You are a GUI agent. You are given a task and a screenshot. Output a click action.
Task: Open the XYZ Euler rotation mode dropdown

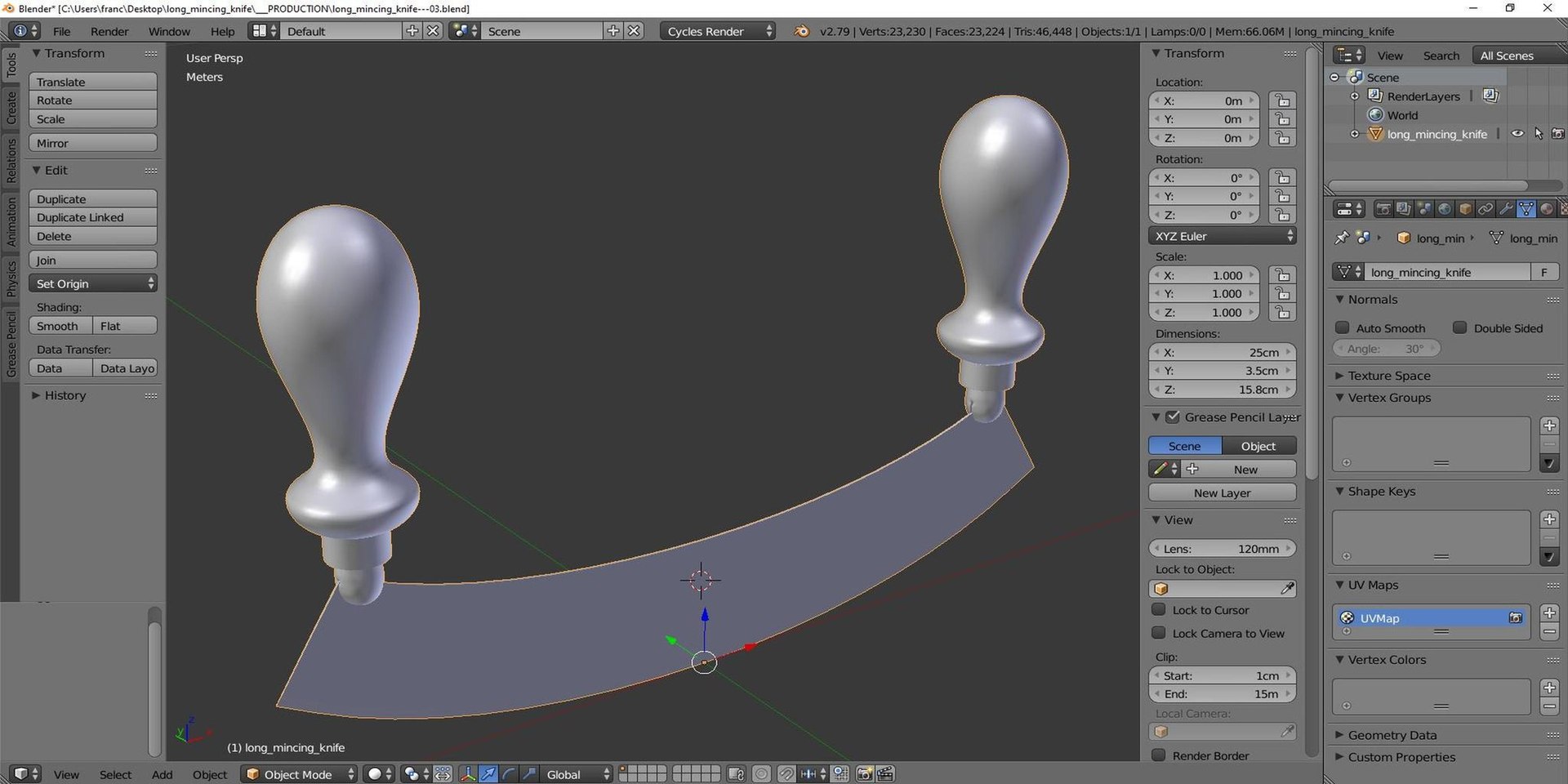pyautogui.click(x=1222, y=236)
